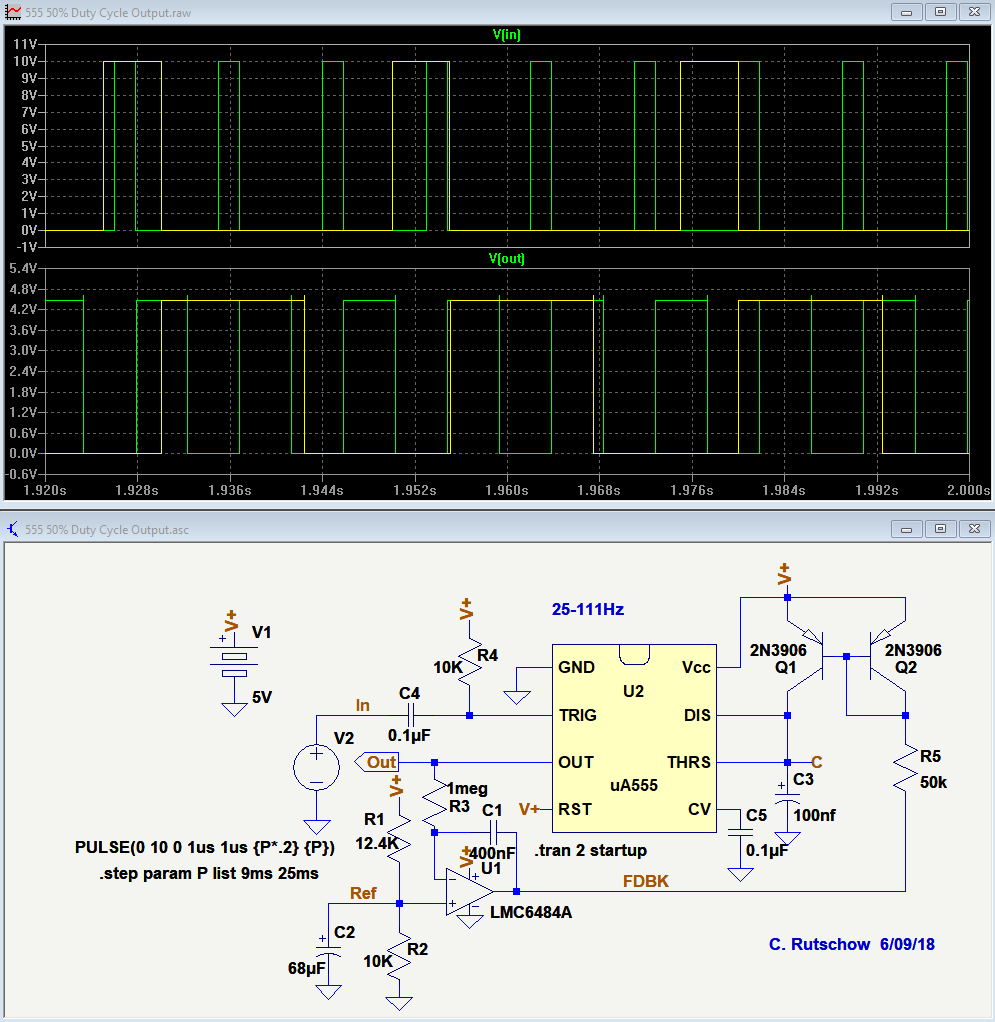Click the THRS pin label on U2

689,762
